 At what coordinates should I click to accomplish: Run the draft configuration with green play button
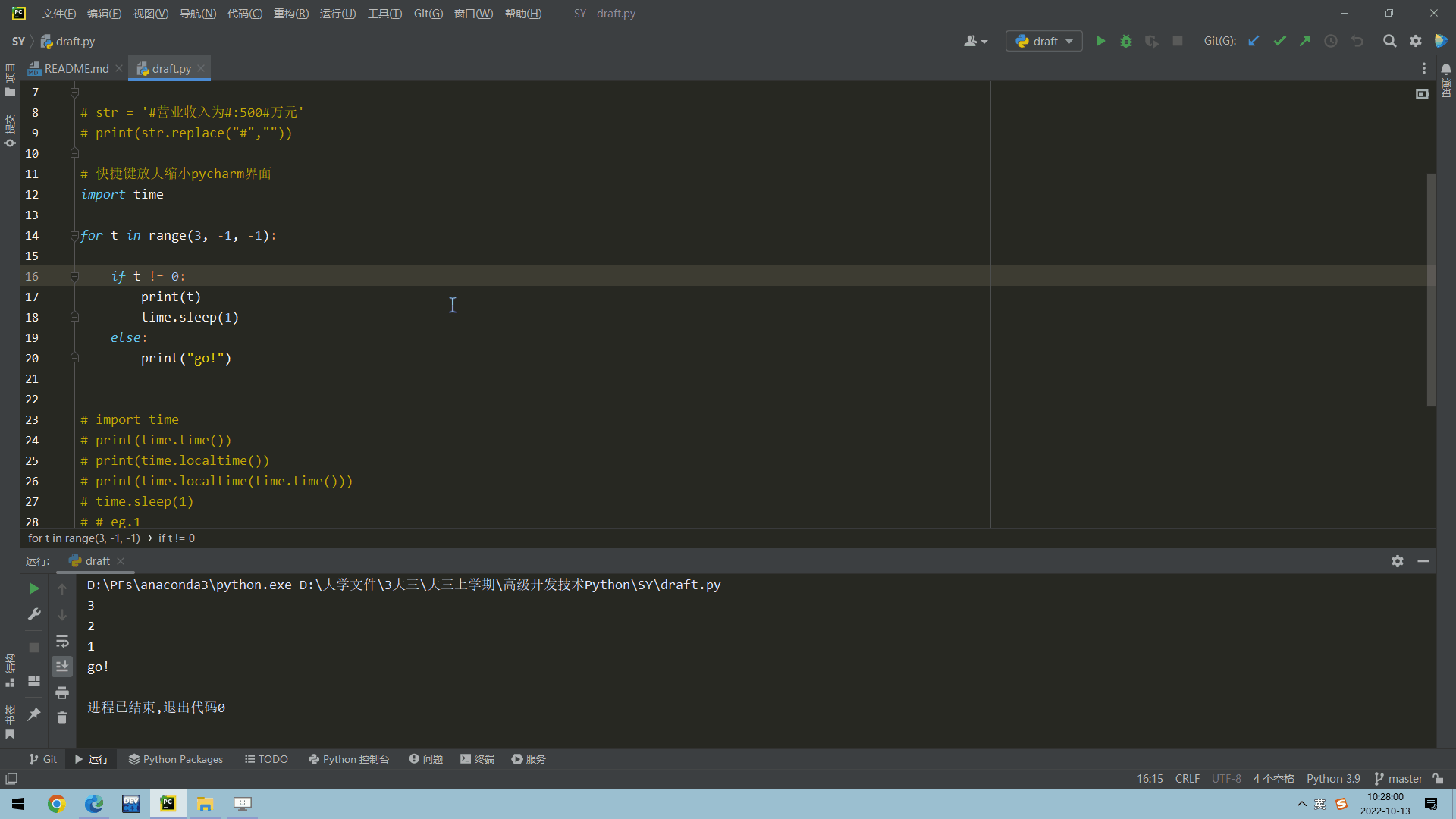point(1100,42)
